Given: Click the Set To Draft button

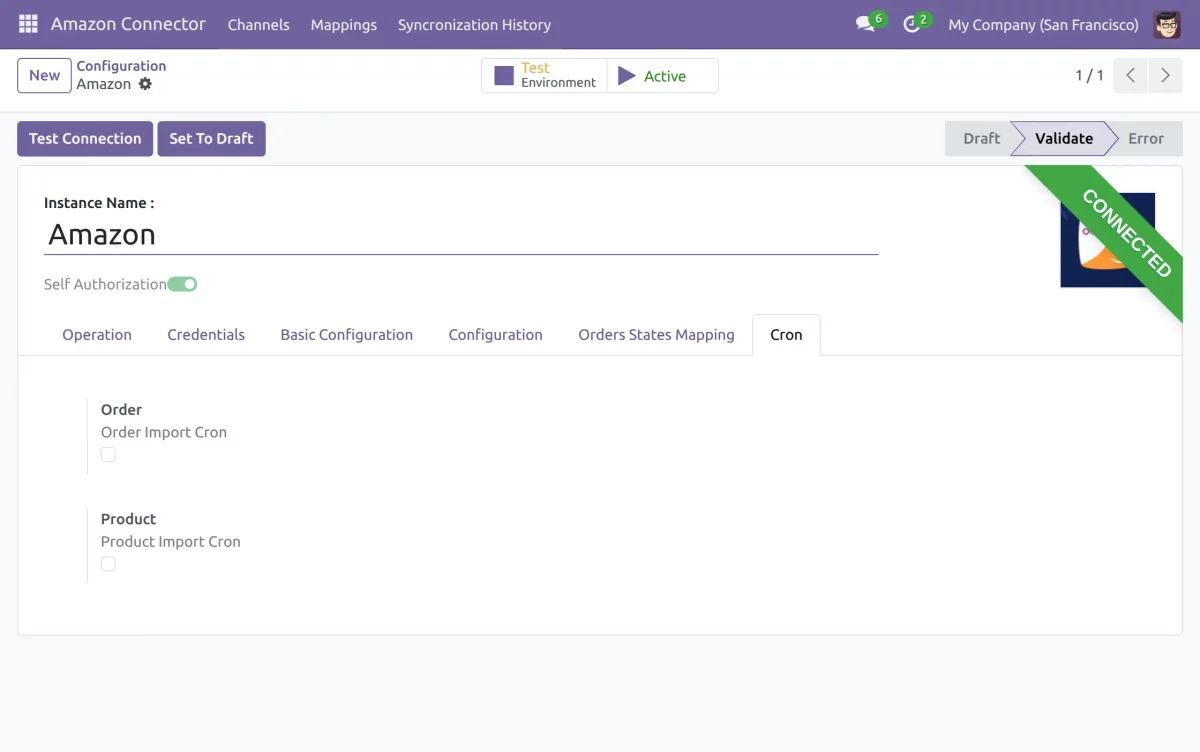Looking at the screenshot, I should (x=211, y=139).
